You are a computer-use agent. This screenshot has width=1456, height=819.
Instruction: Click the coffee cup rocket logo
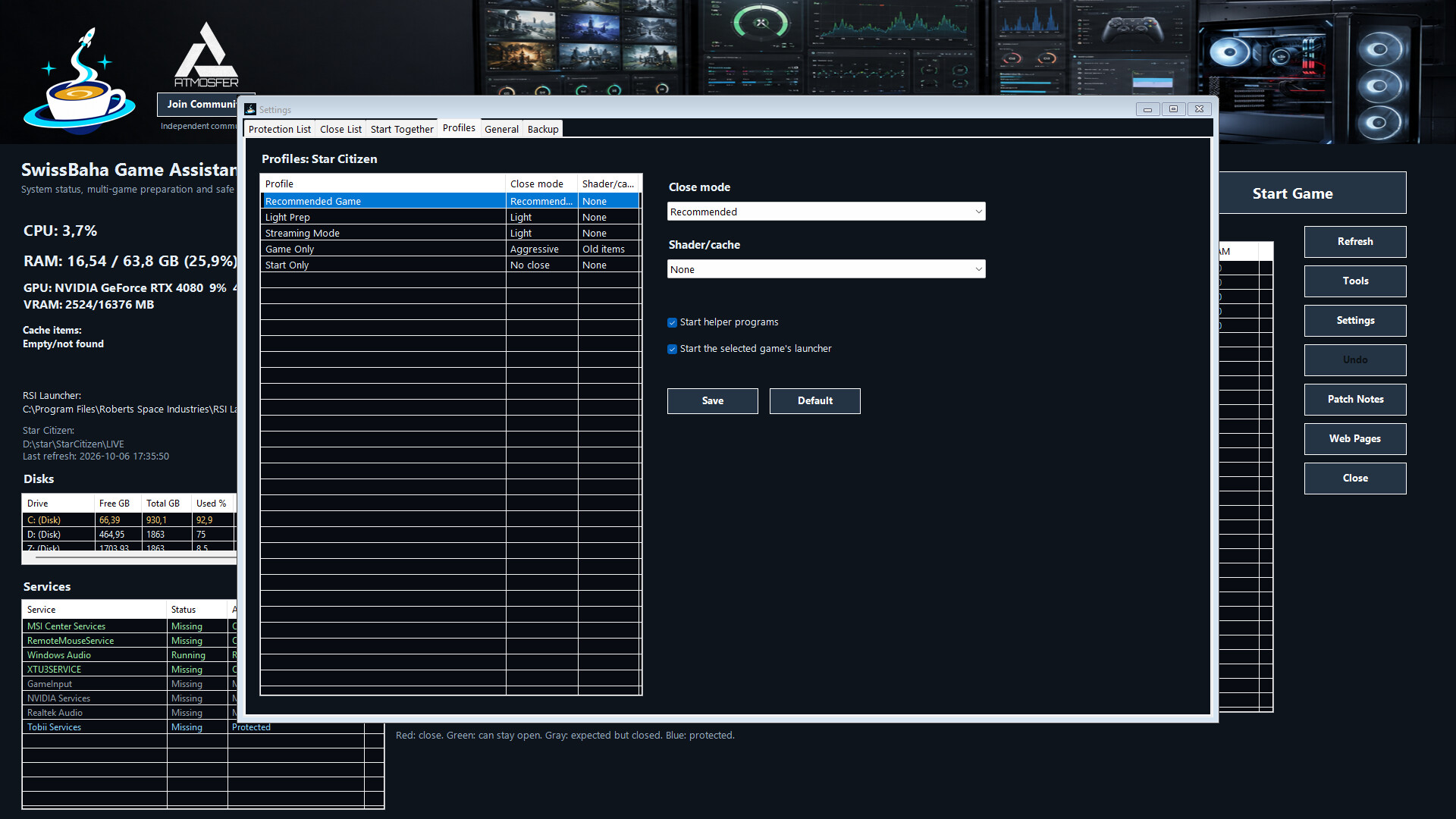(80, 81)
